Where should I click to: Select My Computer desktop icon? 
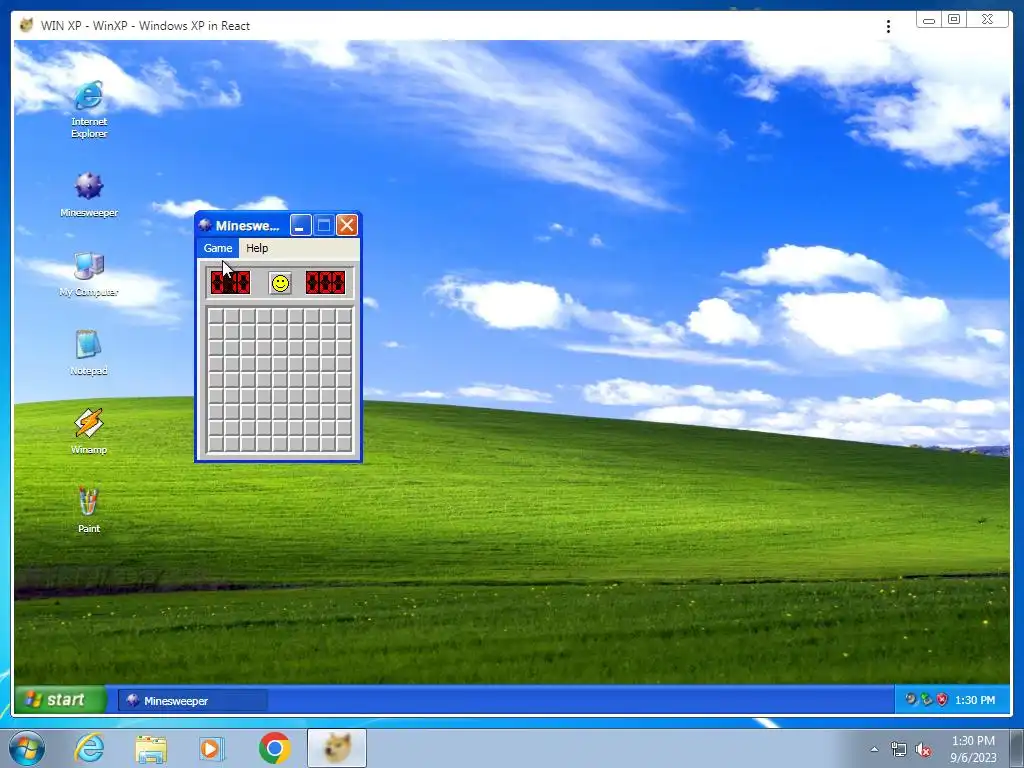(89, 274)
